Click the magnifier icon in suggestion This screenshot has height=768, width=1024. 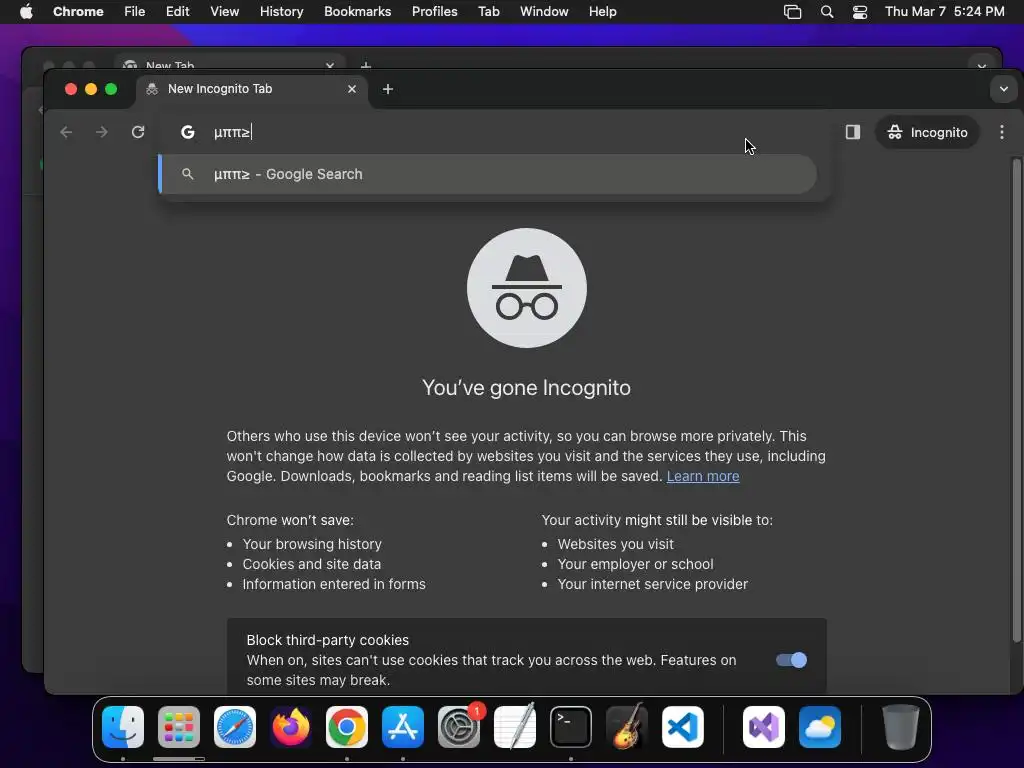187,174
